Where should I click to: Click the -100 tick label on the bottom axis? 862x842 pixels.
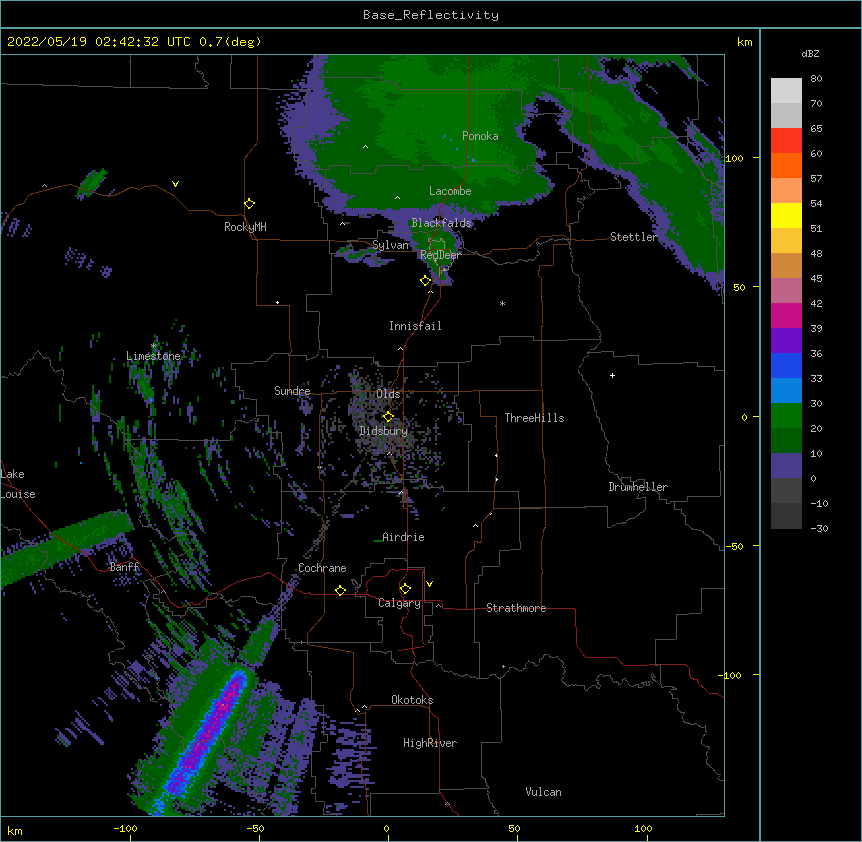[x=125, y=828]
